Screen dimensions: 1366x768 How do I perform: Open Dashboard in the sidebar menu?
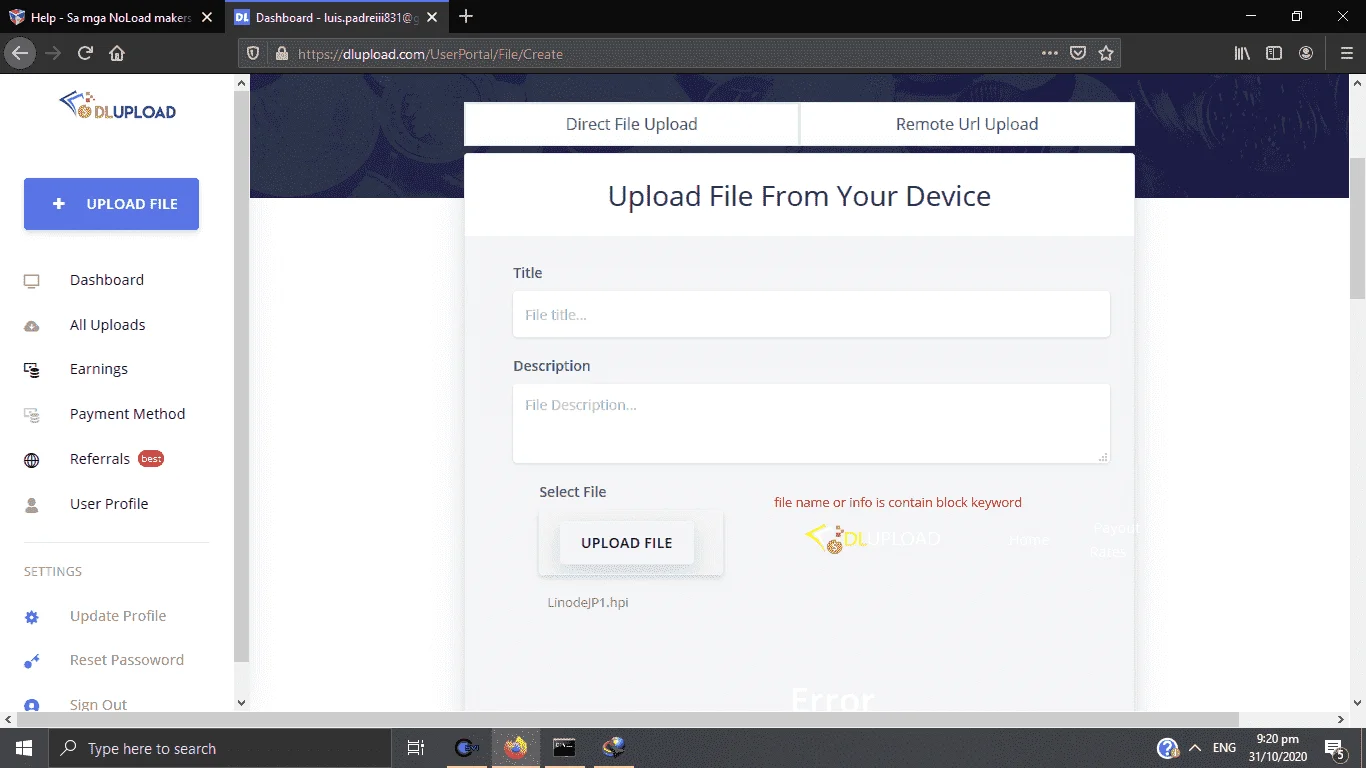click(x=107, y=280)
